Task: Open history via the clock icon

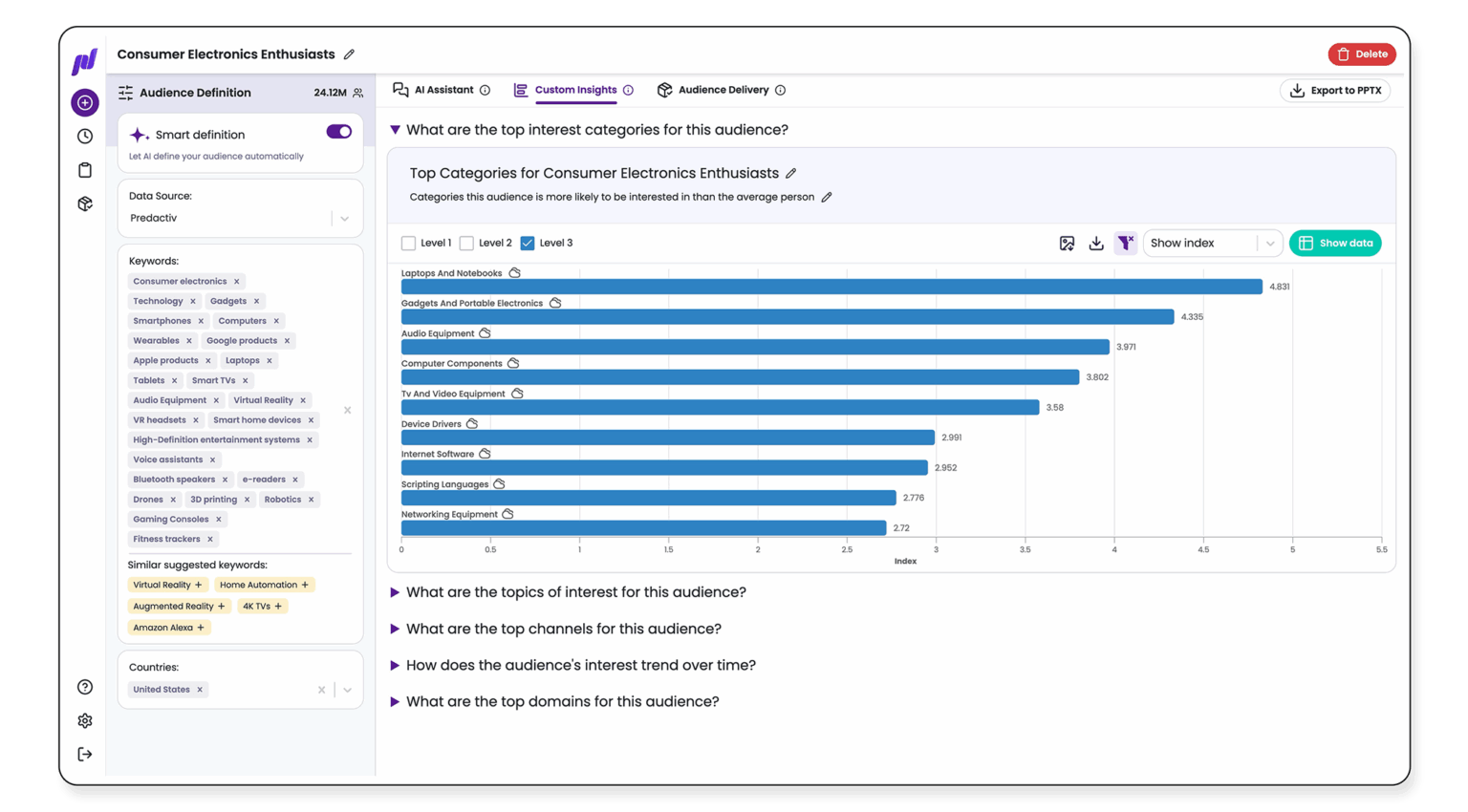Action: tap(84, 136)
